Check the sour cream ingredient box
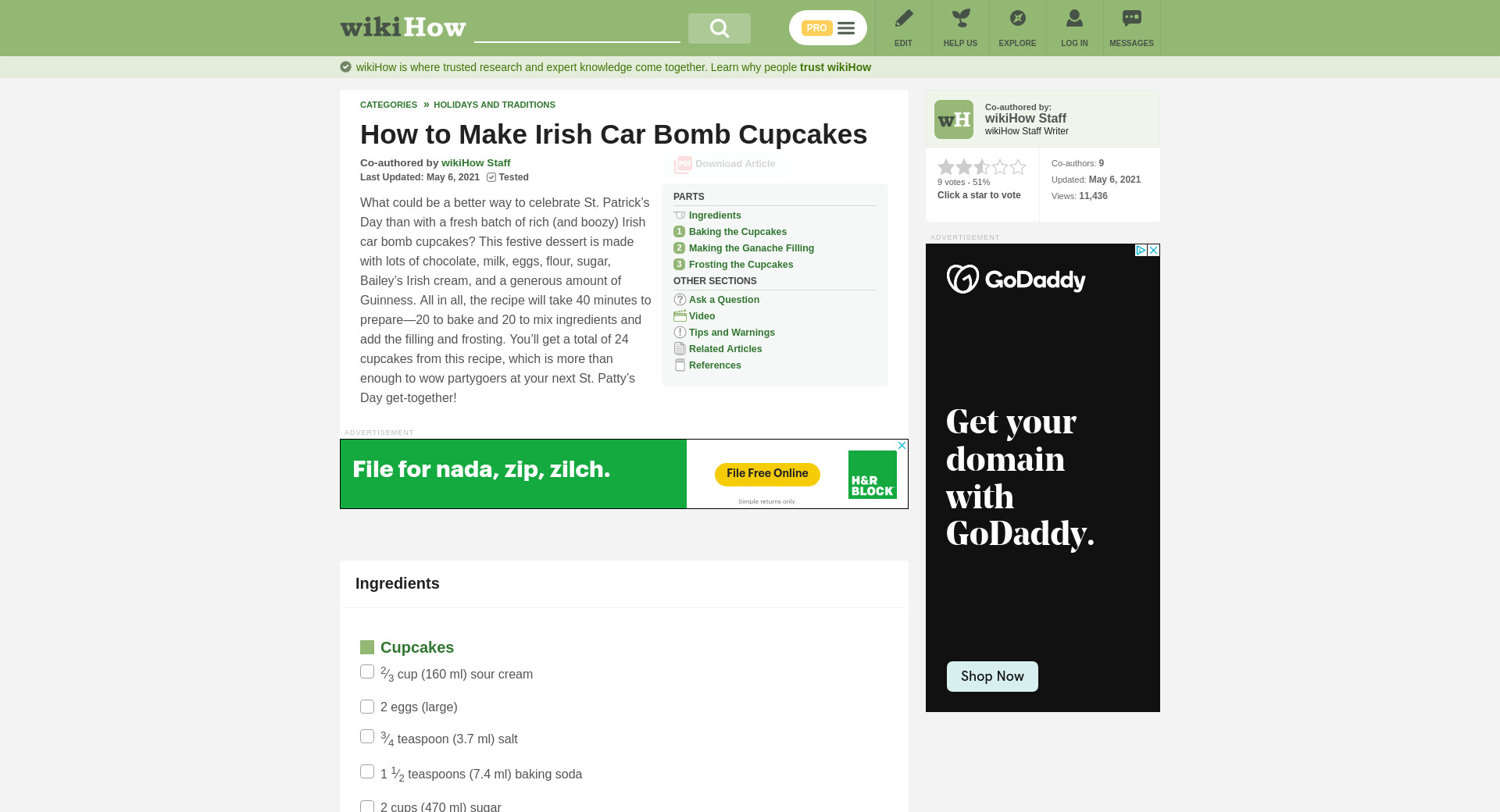This screenshot has width=1500, height=812. [x=367, y=671]
